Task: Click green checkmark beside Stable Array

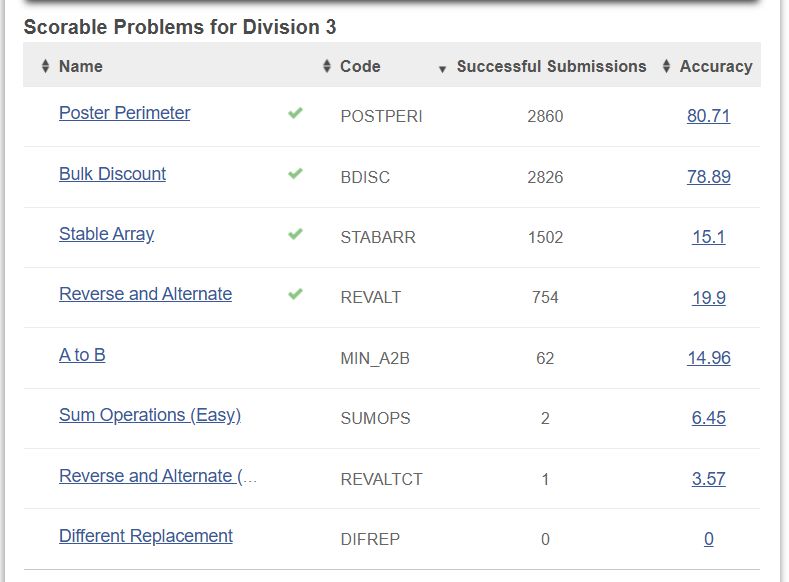Action: 295,234
